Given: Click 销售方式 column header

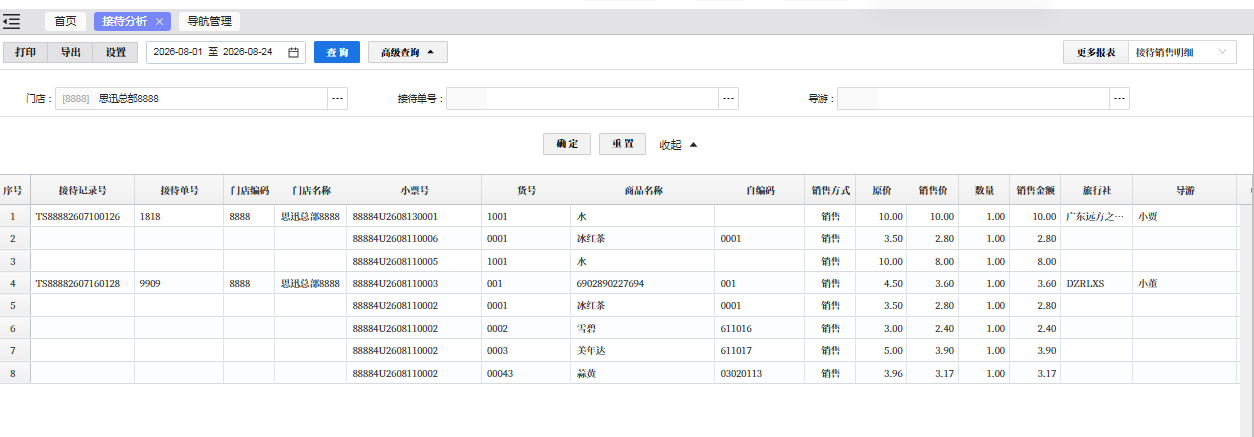Looking at the screenshot, I should click(x=830, y=190).
